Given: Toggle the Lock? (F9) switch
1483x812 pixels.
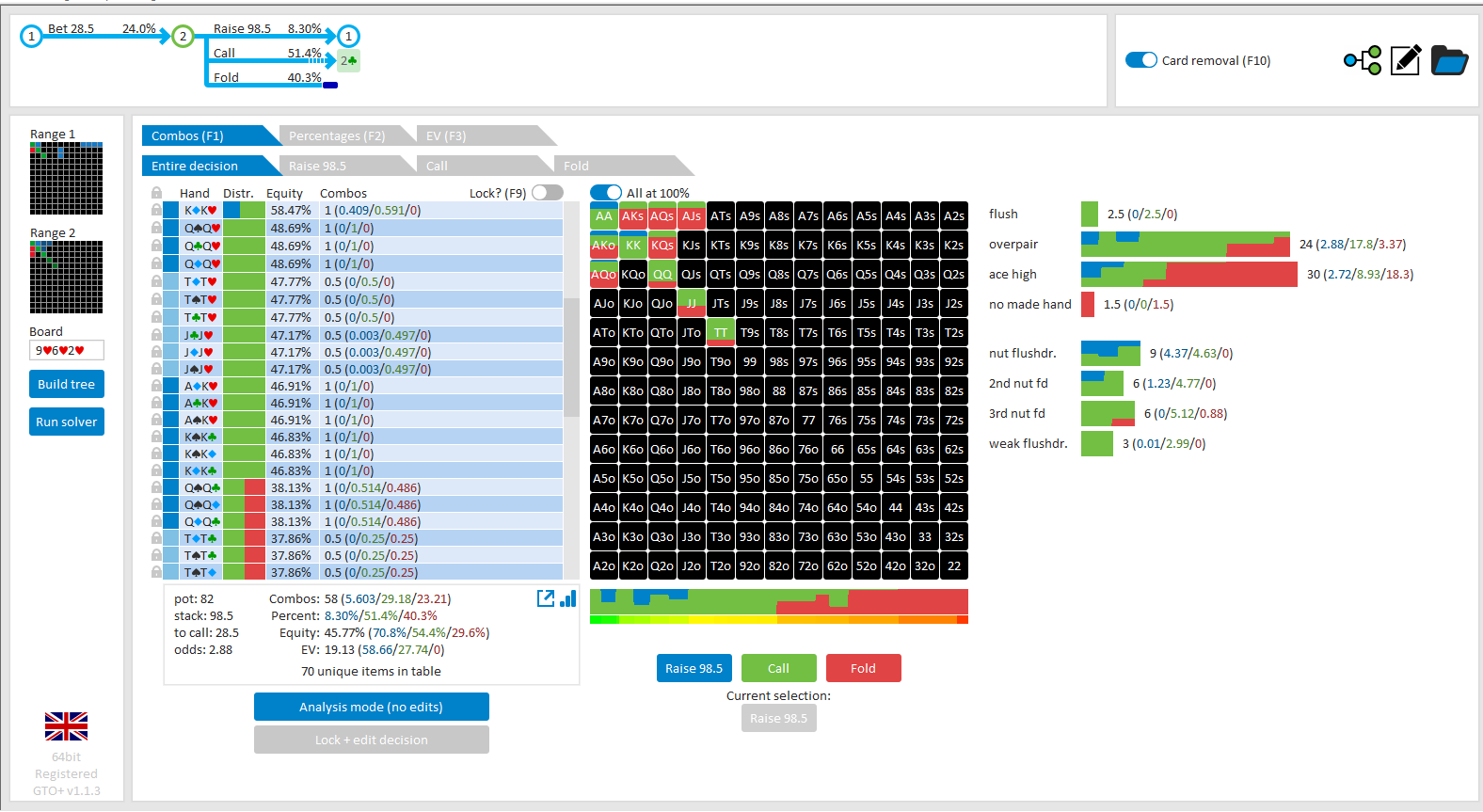Looking at the screenshot, I should click(x=548, y=193).
